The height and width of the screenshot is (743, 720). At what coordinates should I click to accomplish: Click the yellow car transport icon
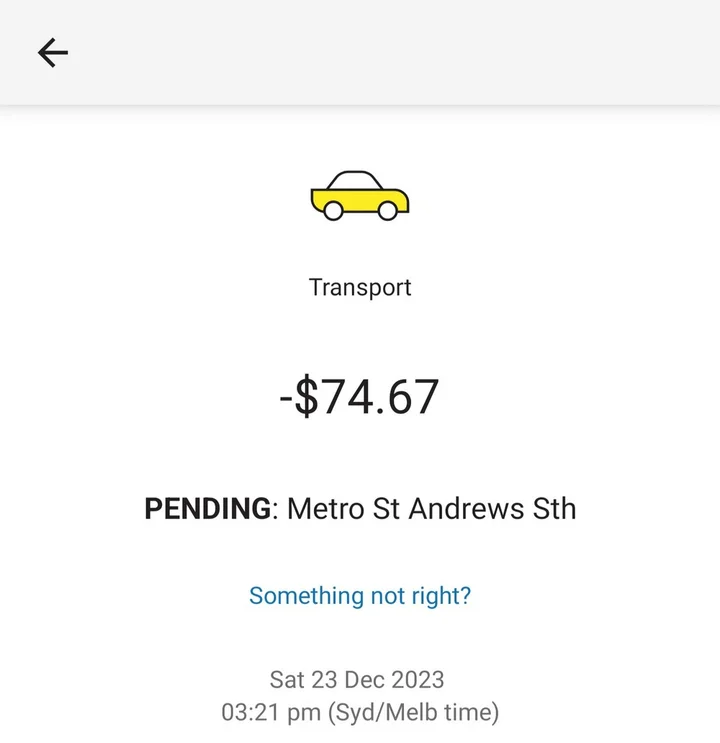click(360, 195)
